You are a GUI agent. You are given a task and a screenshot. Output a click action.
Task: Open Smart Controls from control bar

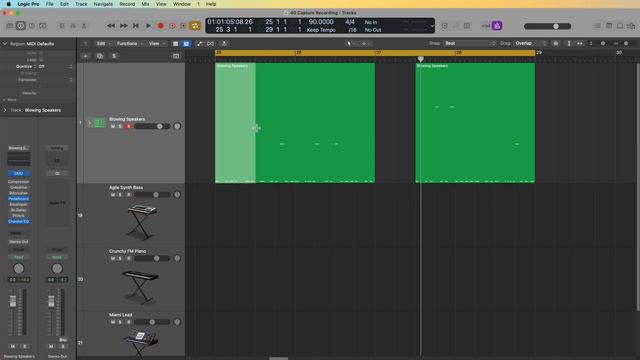tap(62, 26)
